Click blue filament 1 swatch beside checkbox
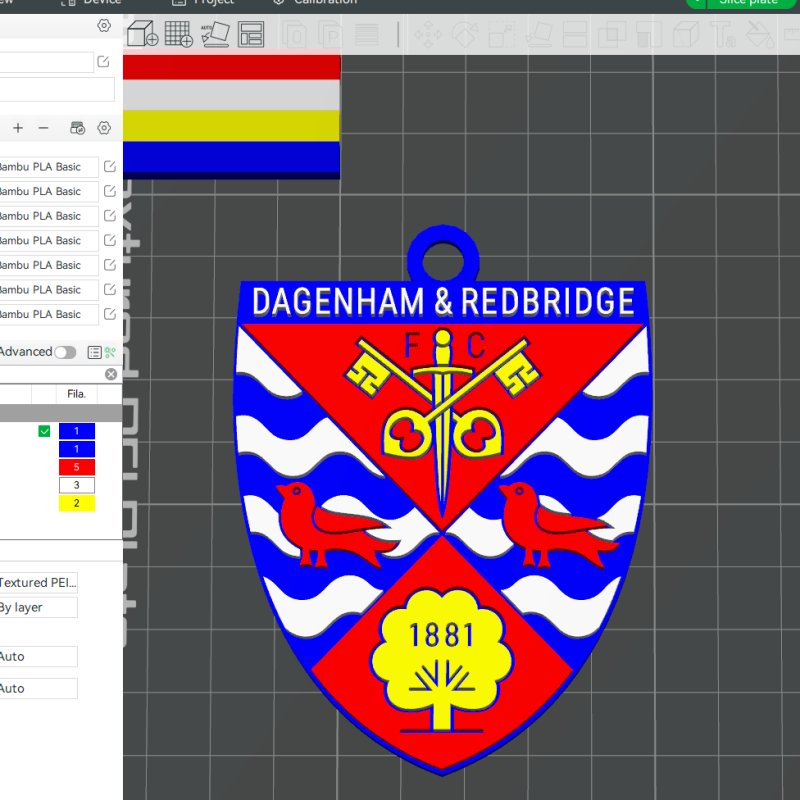Viewport: 800px width, 800px height. (77, 431)
